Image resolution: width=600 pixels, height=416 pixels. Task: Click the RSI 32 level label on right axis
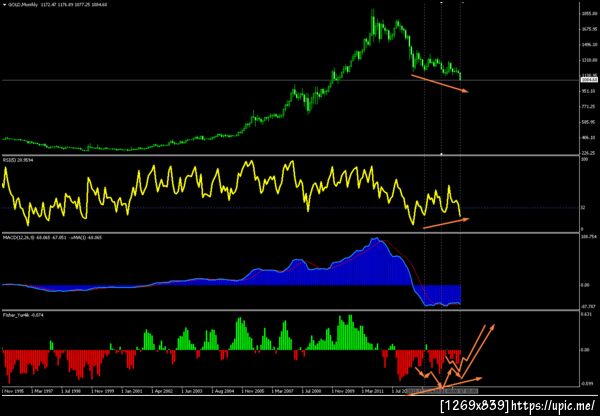[x=584, y=208]
